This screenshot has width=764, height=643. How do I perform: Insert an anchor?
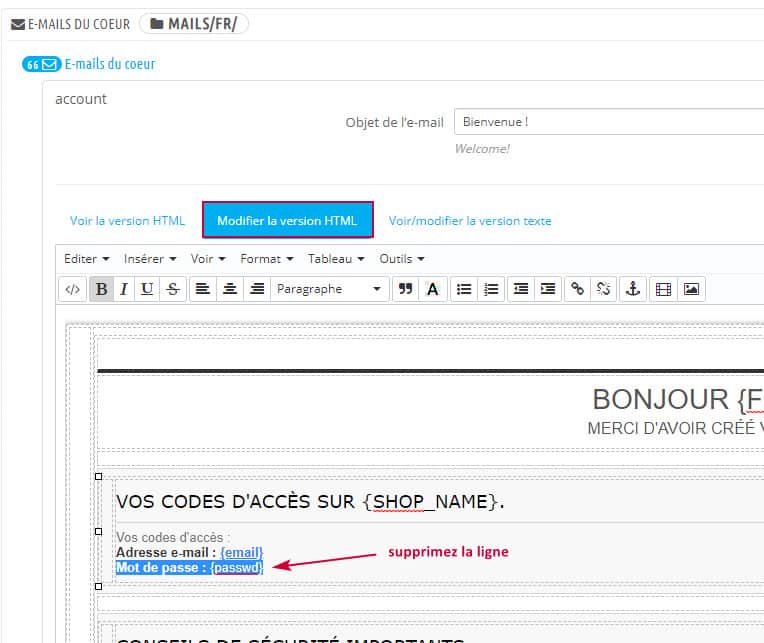point(631,289)
